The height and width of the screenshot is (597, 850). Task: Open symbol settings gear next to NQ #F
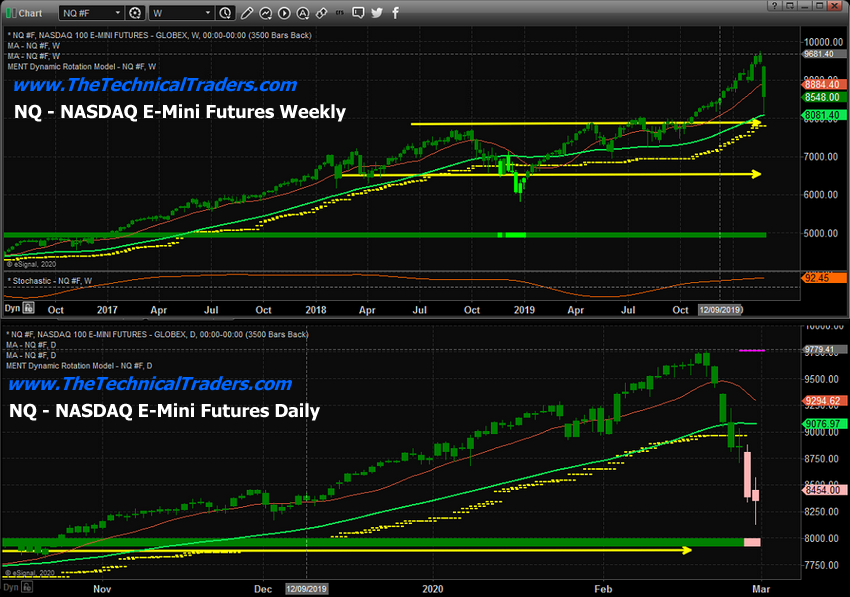pos(135,13)
